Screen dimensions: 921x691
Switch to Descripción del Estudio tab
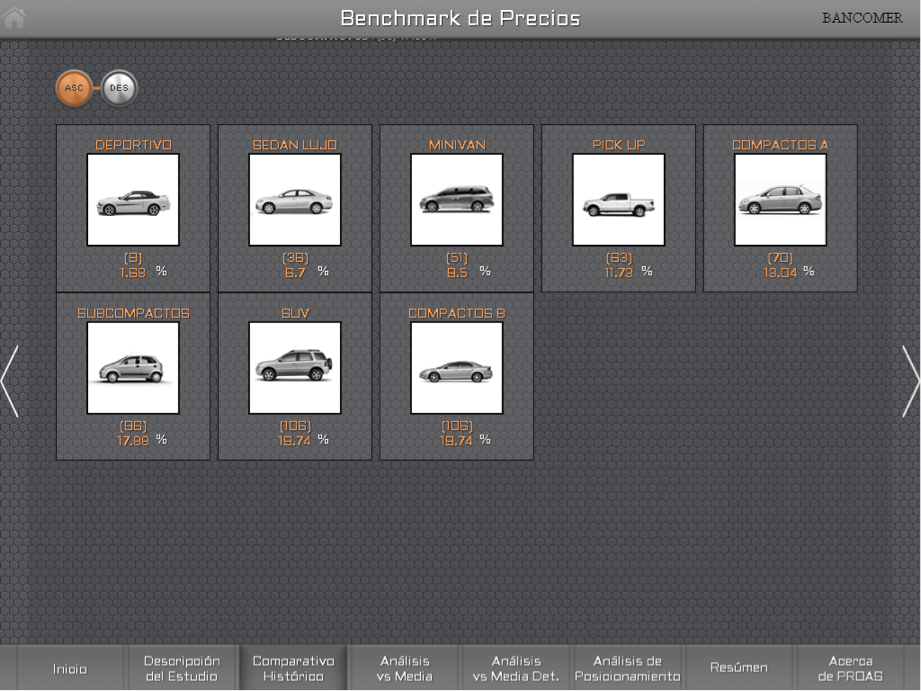coord(181,668)
